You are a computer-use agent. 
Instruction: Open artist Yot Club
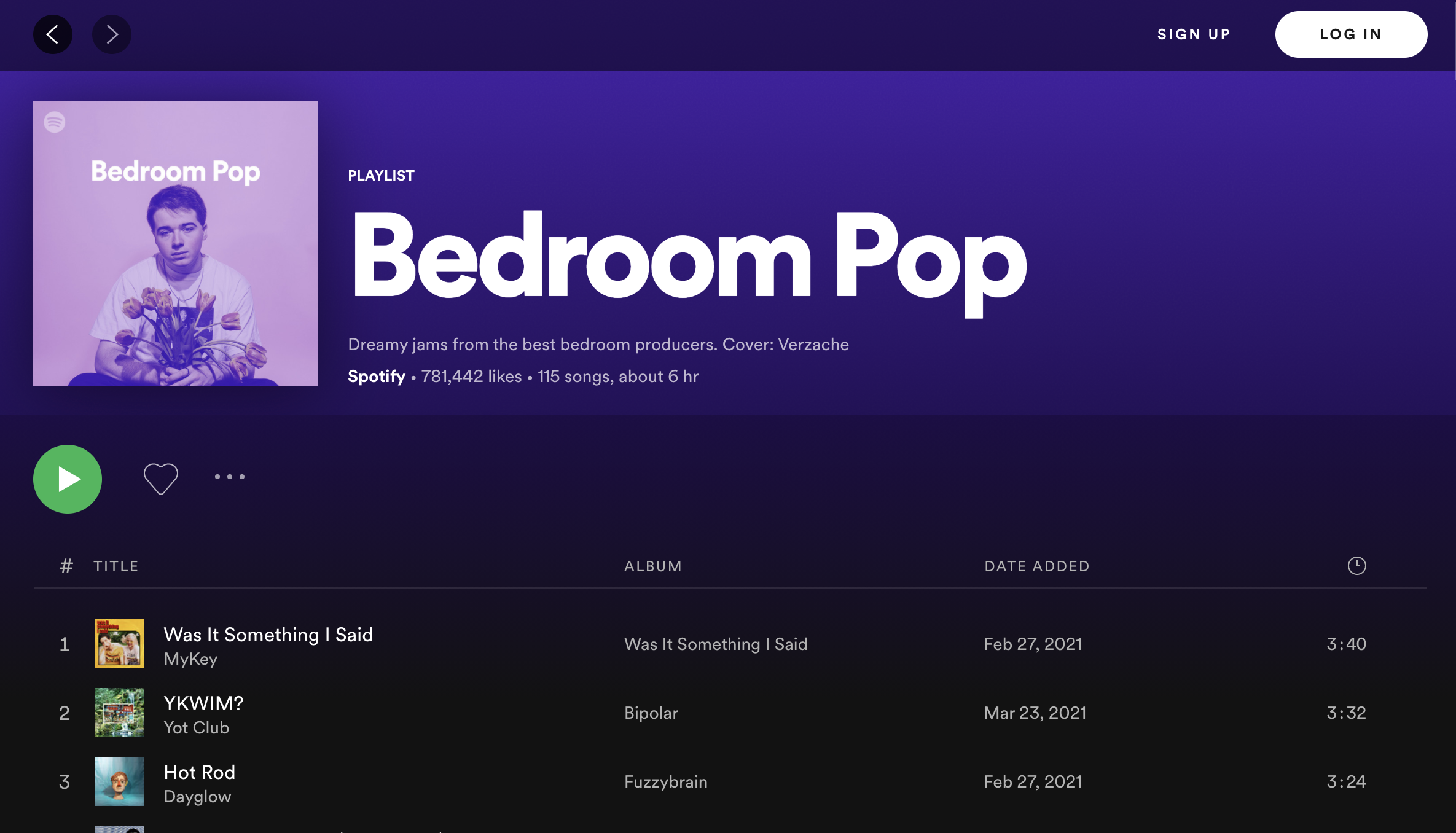click(197, 728)
